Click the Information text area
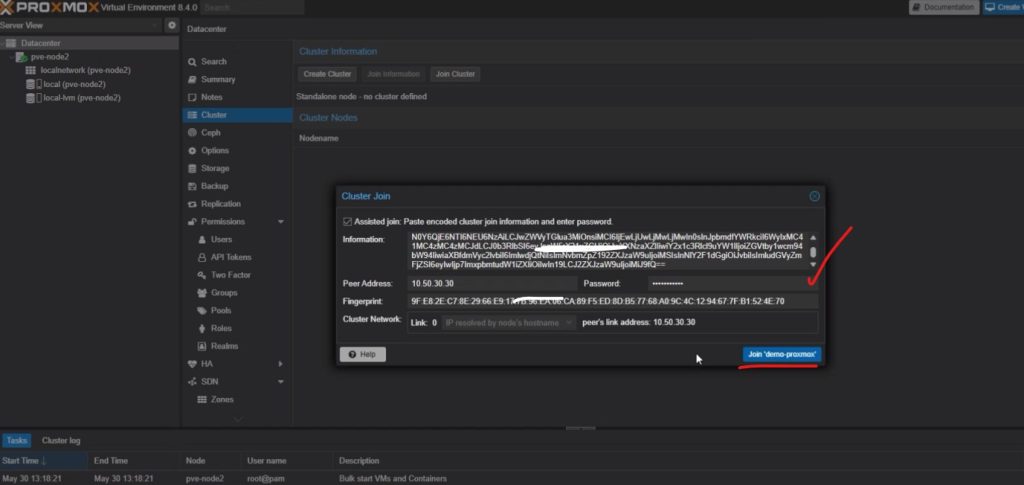1024x485 pixels. coord(608,251)
